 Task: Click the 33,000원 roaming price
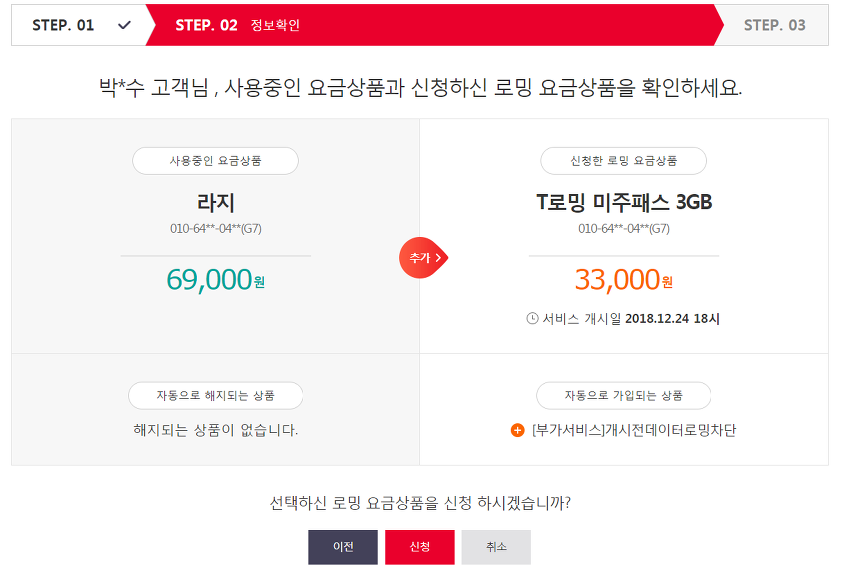(x=623, y=280)
